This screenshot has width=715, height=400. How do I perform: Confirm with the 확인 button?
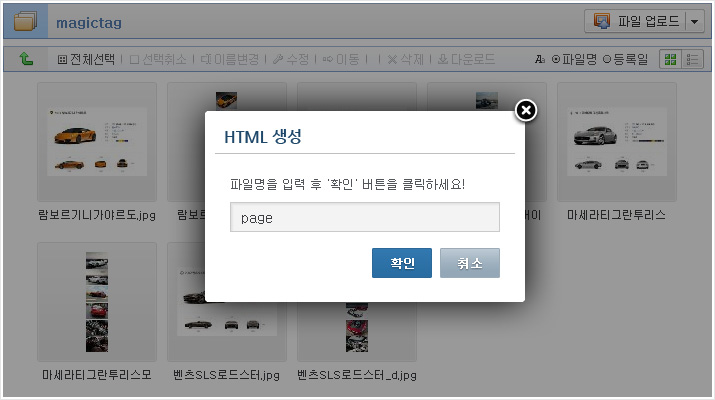(x=402, y=263)
